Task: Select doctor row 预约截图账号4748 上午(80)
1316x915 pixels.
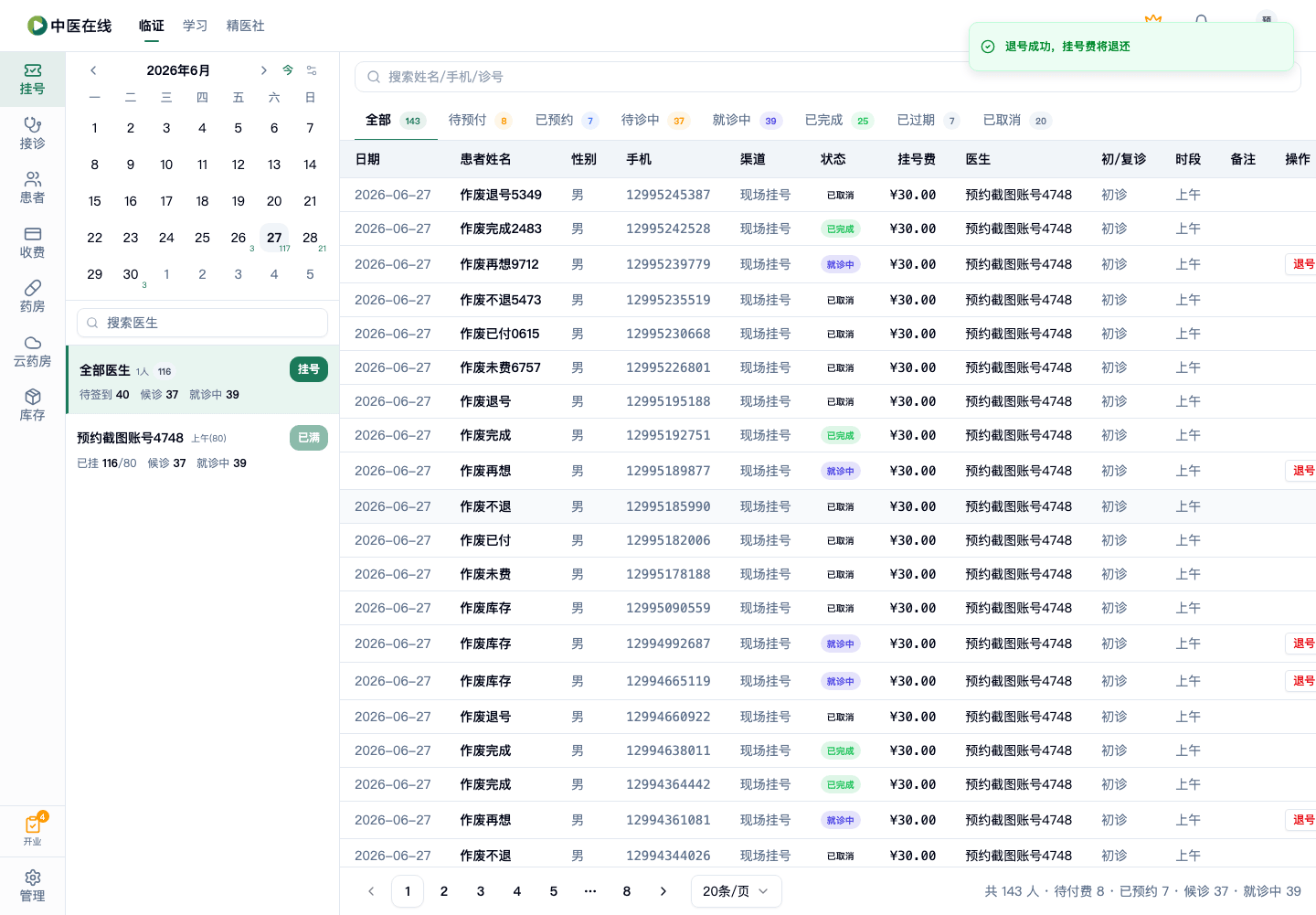Action: [202, 449]
